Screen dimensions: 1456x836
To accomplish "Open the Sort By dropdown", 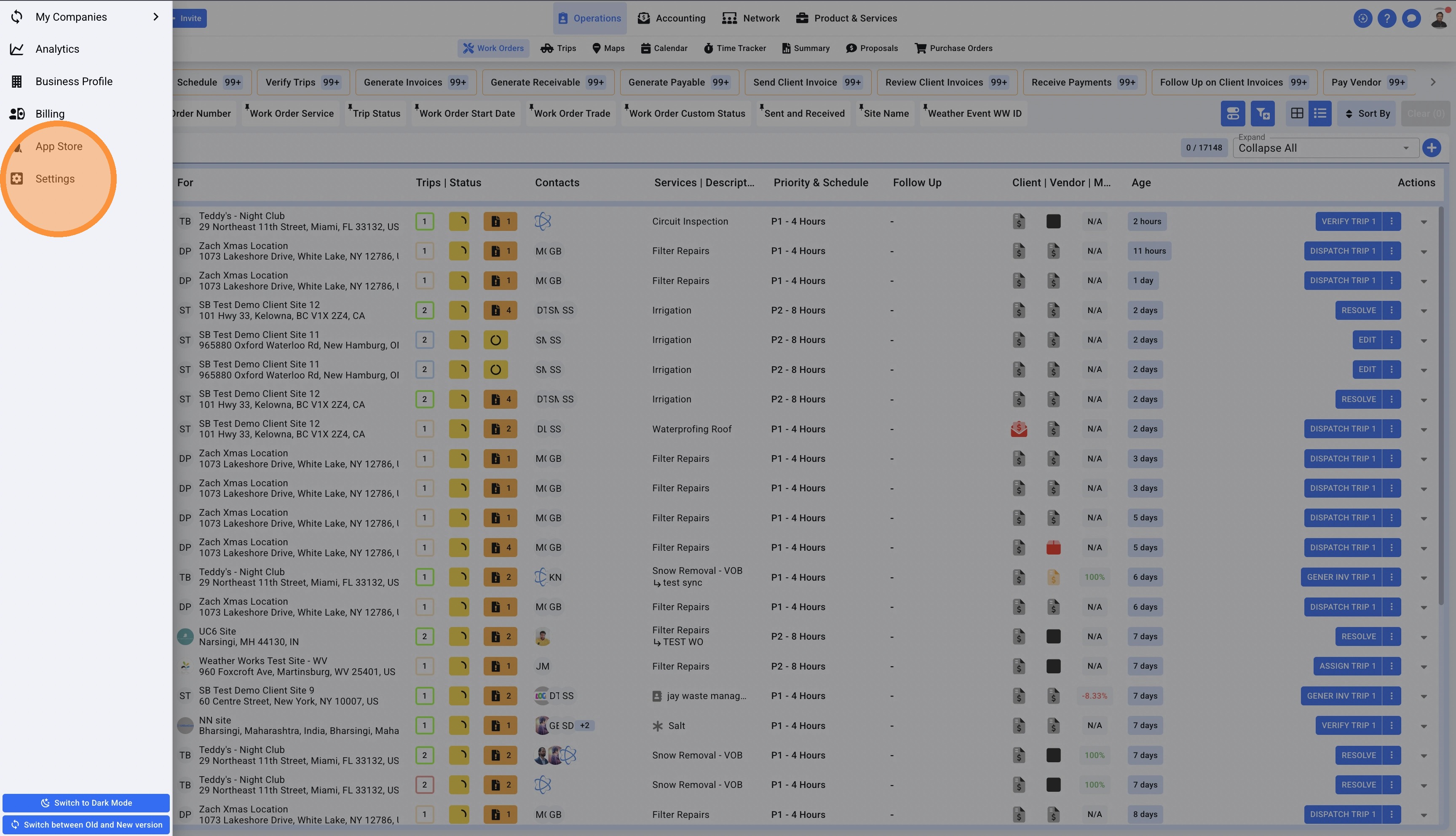I will [1368, 114].
